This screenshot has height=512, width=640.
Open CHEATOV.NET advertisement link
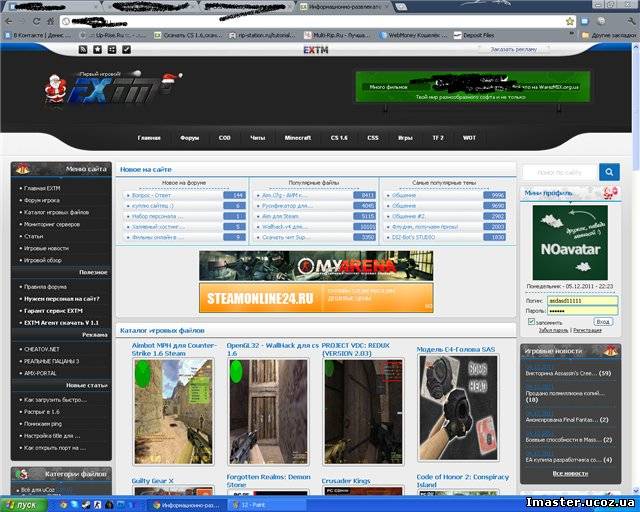click(x=42, y=349)
